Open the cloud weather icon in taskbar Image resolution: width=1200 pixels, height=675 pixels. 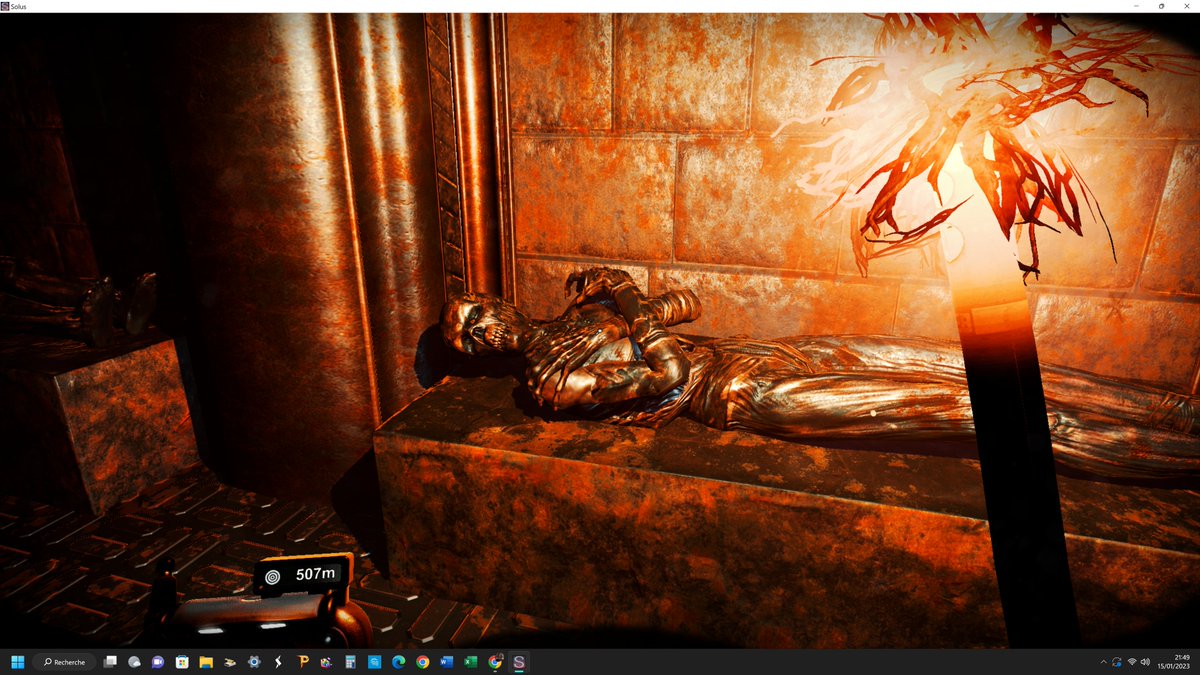point(134,662)
